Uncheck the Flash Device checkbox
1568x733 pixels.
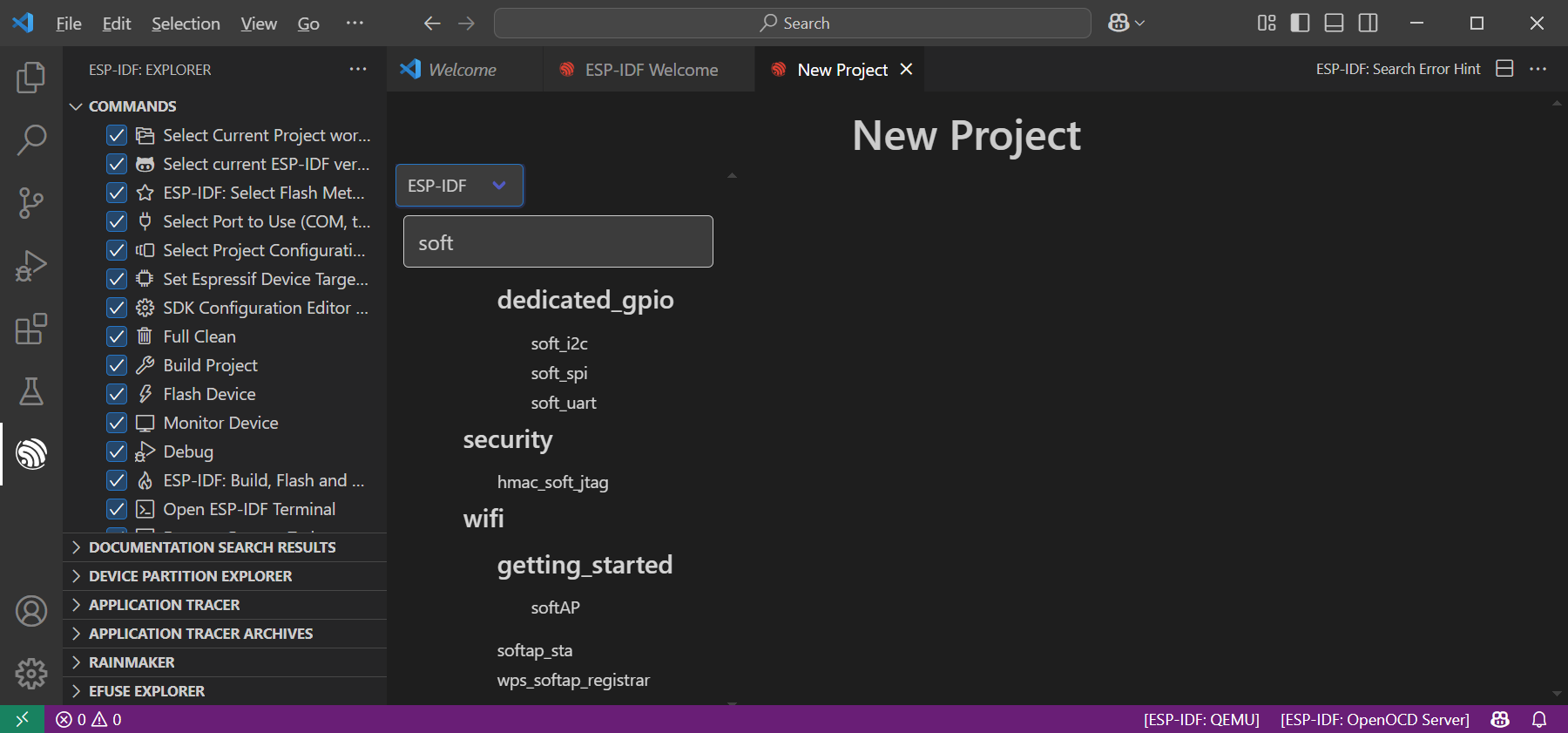pos(117,394)
